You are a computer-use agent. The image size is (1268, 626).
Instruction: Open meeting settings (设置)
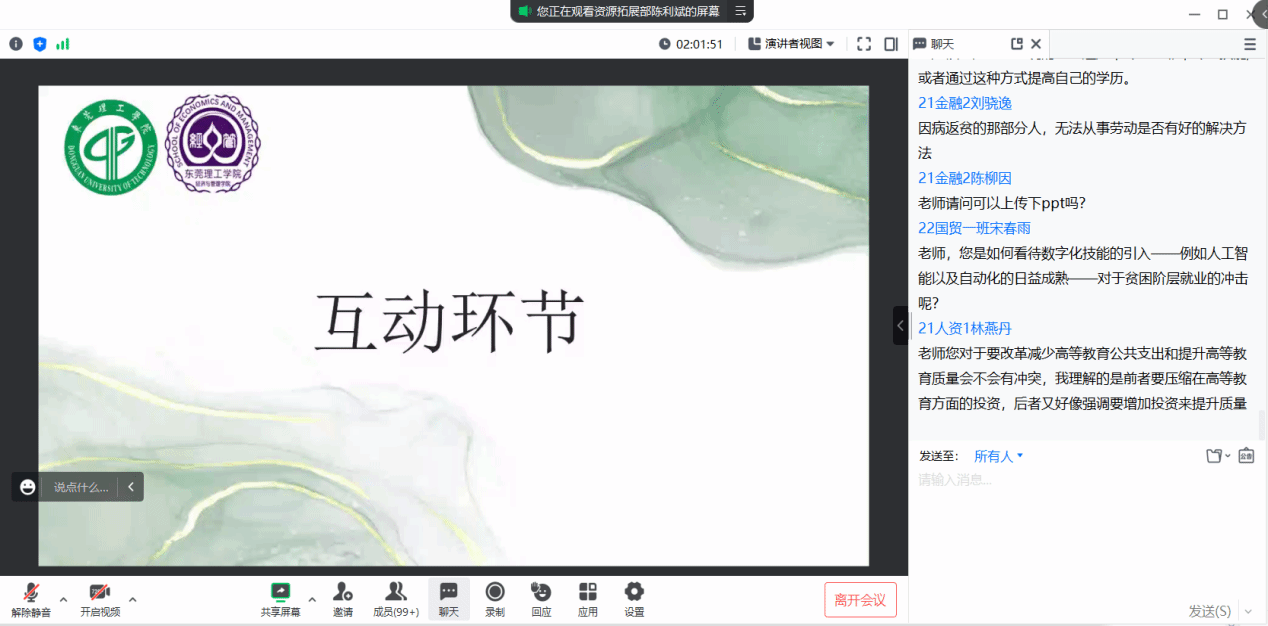tap(634, 599)
